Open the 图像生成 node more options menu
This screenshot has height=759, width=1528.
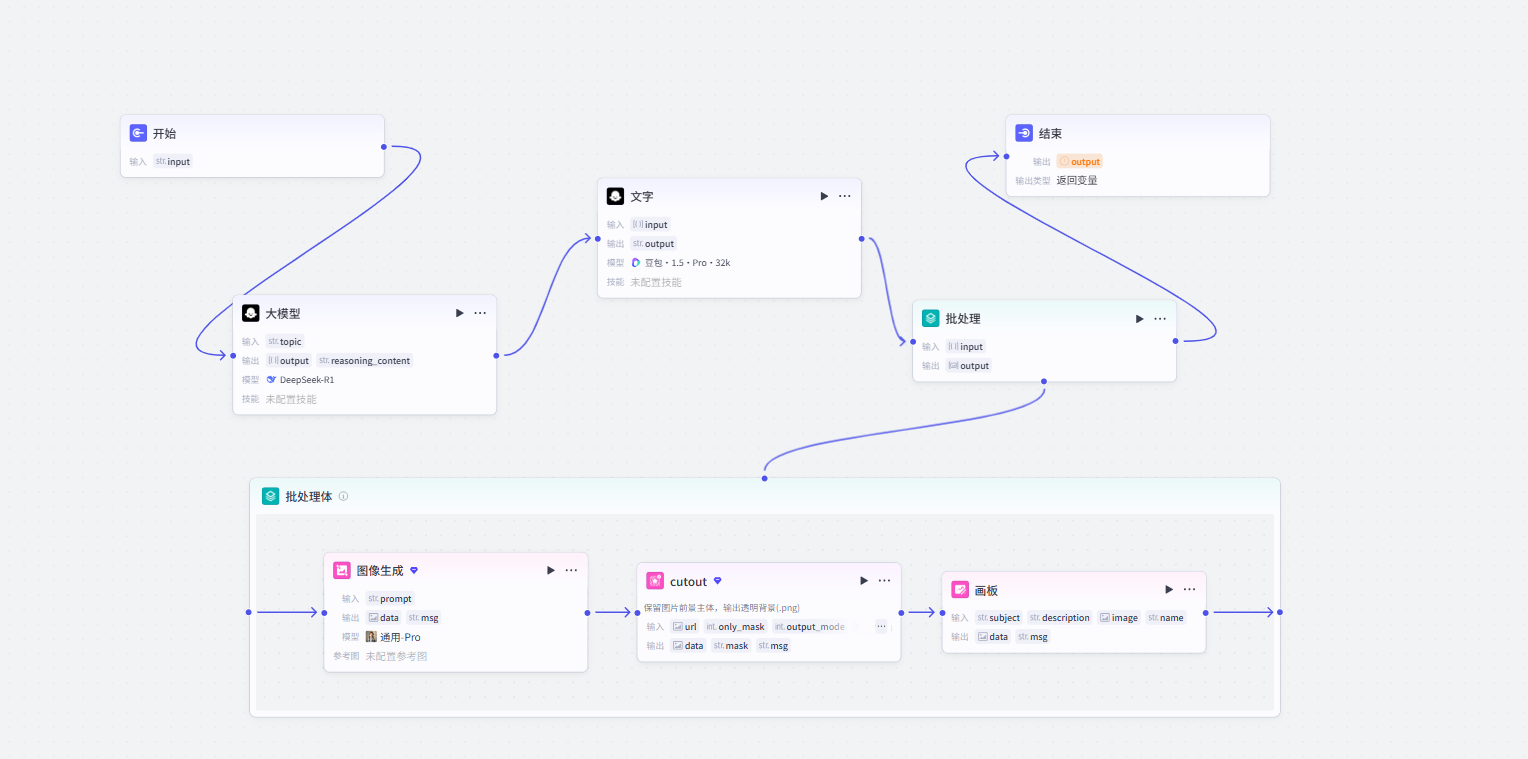(x=571, y=570)
